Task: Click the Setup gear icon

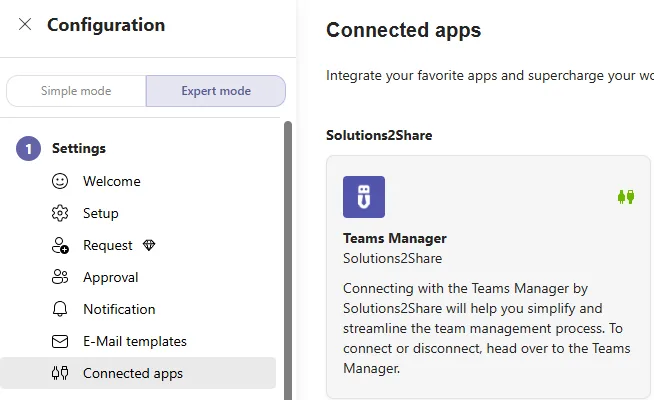Action: tap(60, 213)
